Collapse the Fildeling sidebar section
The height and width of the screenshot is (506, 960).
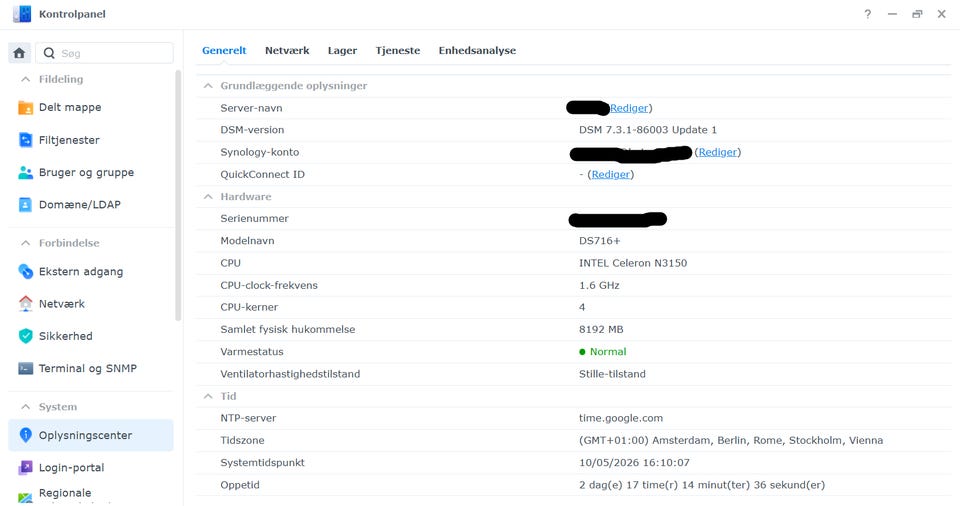tap(26, 79)
